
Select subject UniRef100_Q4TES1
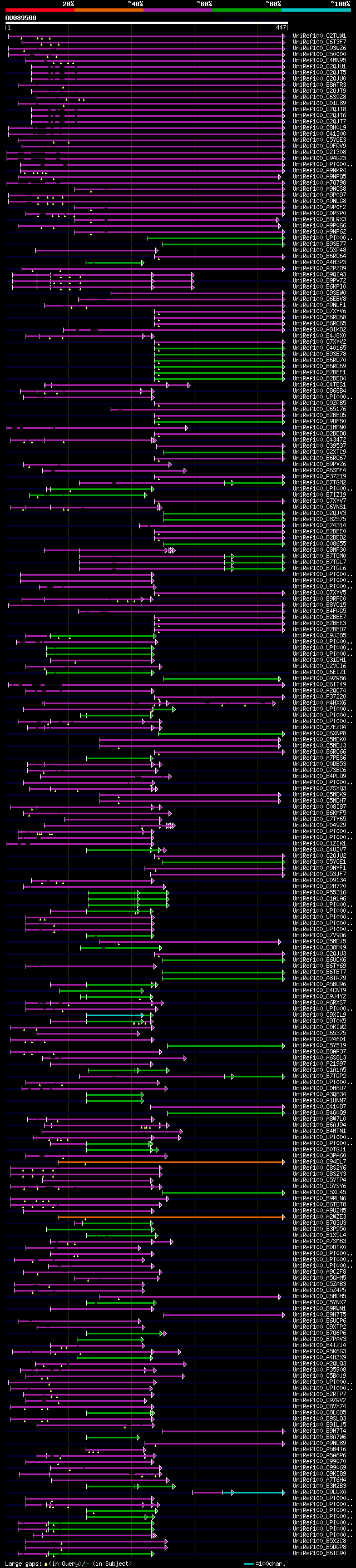pos(319,385)
